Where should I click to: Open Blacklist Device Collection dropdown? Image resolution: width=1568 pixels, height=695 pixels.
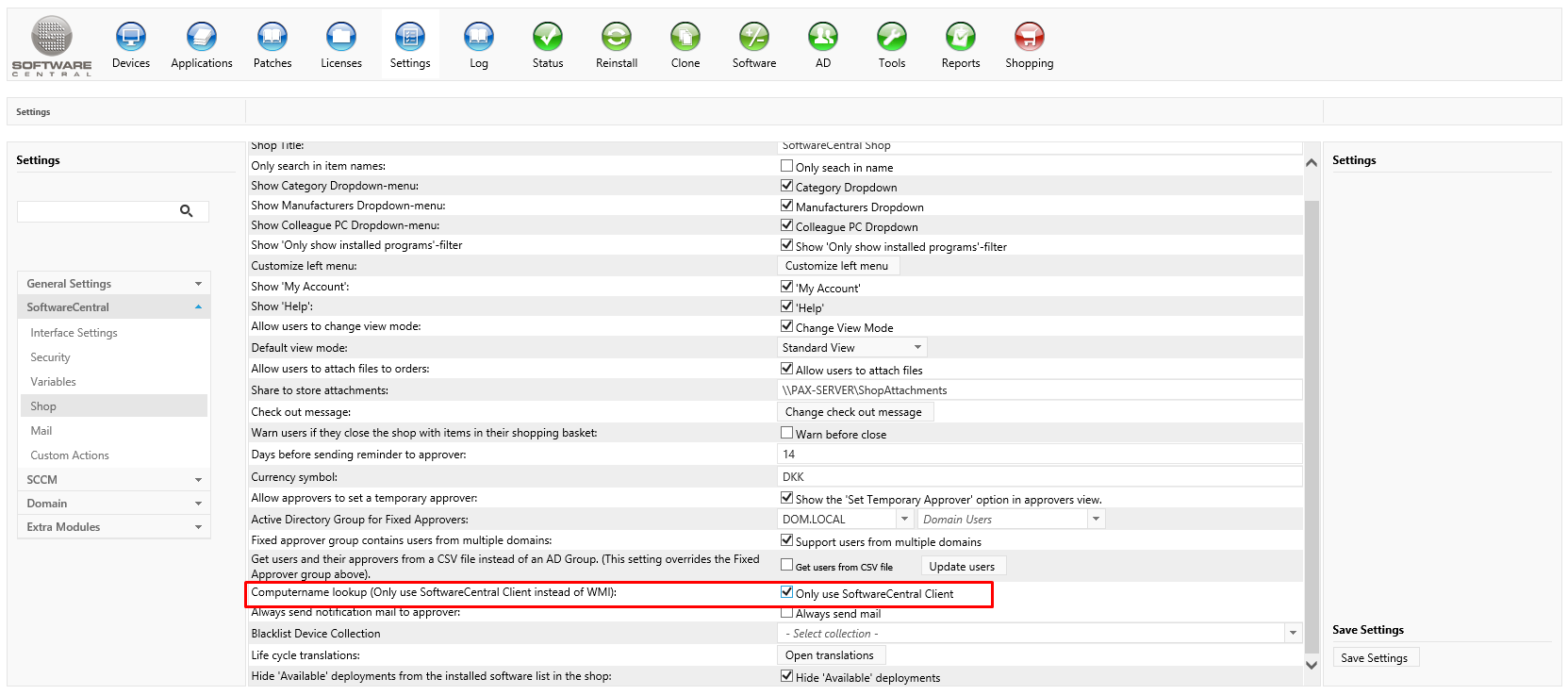click(1040, 634)
